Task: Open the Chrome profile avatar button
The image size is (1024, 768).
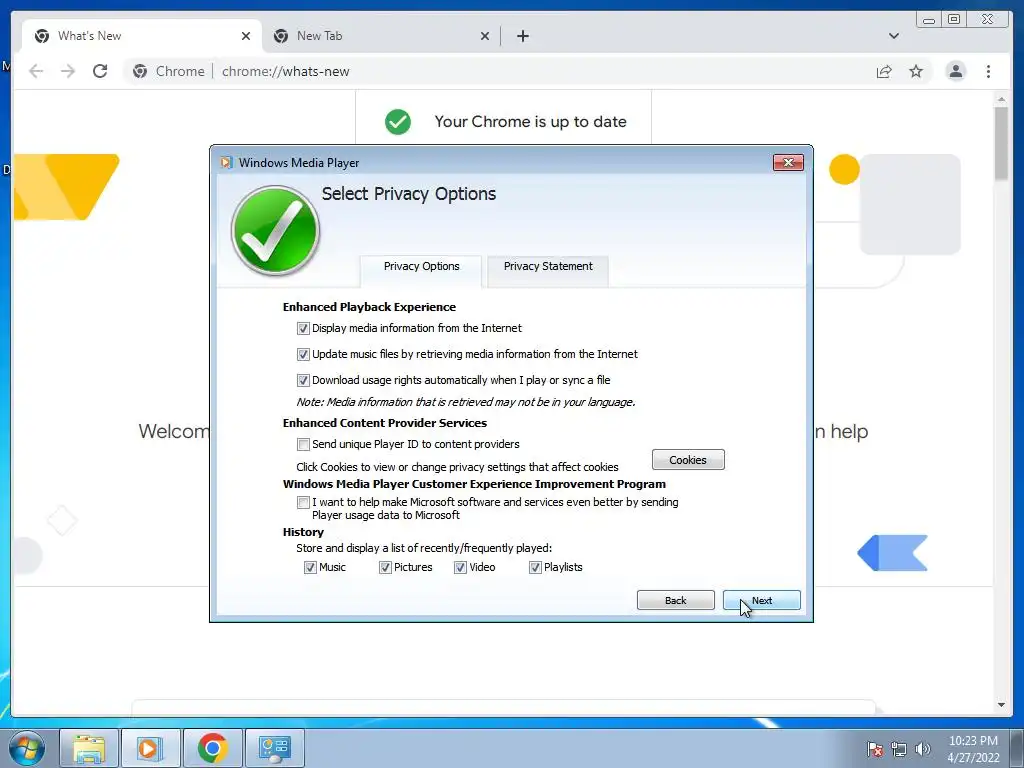Action: [x=955, y=71]
